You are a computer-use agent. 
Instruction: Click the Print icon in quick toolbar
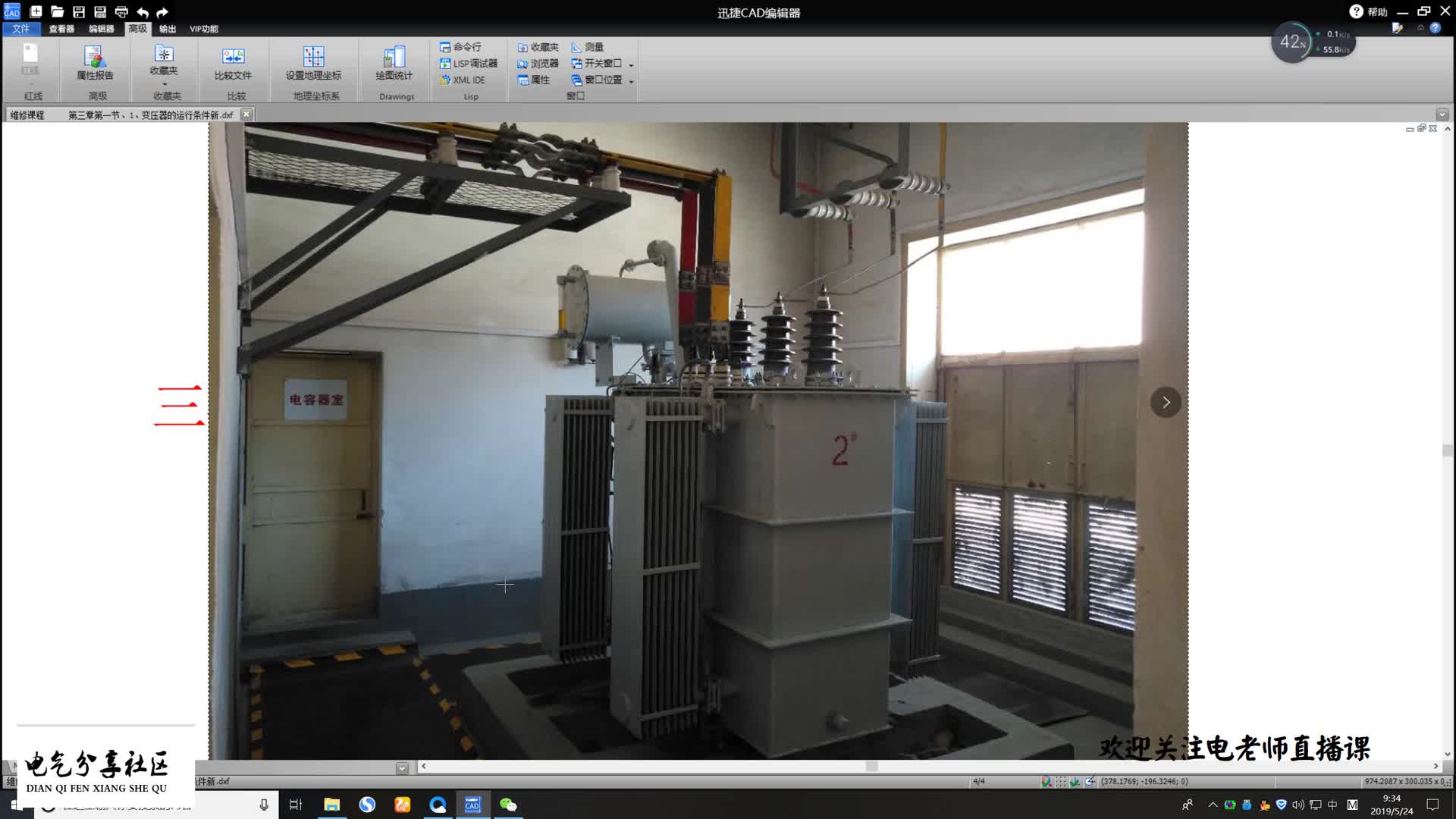[121, 11]
